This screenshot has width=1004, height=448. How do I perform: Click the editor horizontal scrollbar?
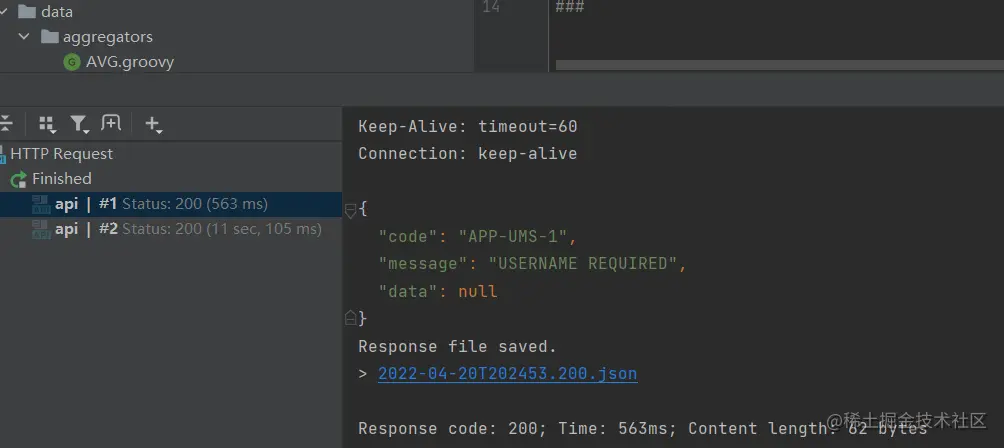[x=780, y=65]
